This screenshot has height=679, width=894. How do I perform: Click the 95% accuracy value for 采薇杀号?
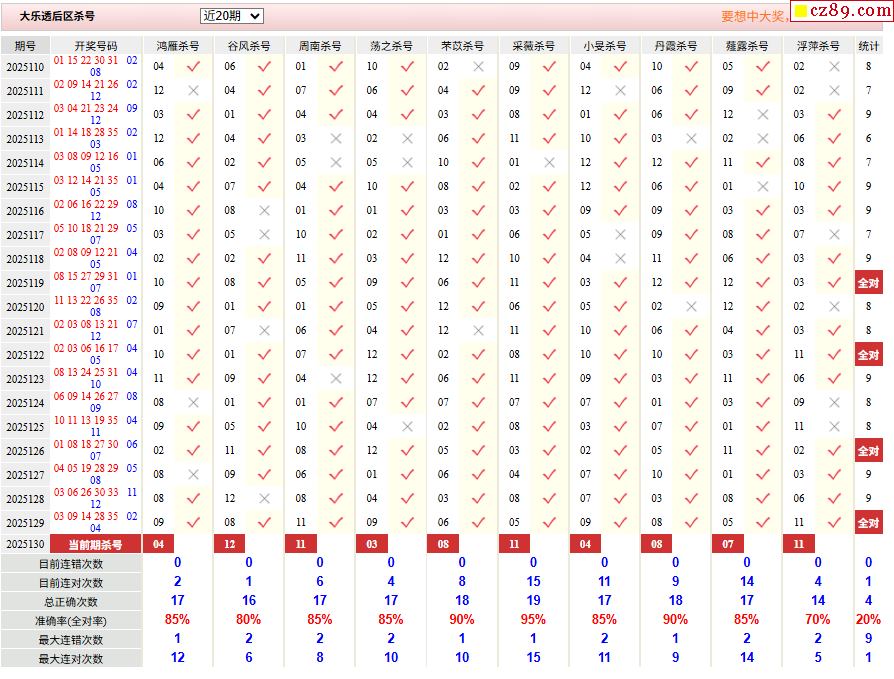tap(533, 620)
